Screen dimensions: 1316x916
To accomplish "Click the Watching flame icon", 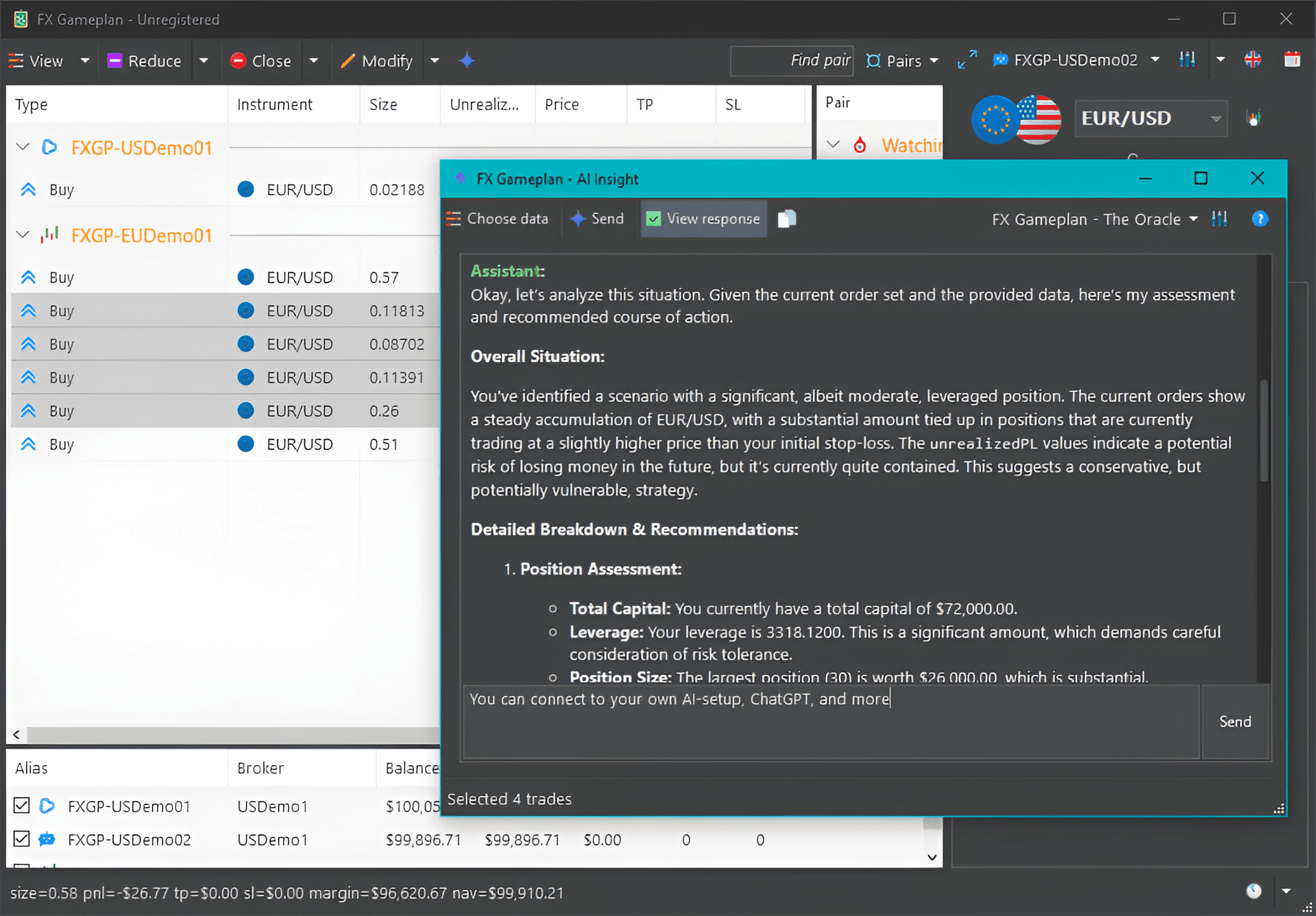I will (x=860, y=145).
